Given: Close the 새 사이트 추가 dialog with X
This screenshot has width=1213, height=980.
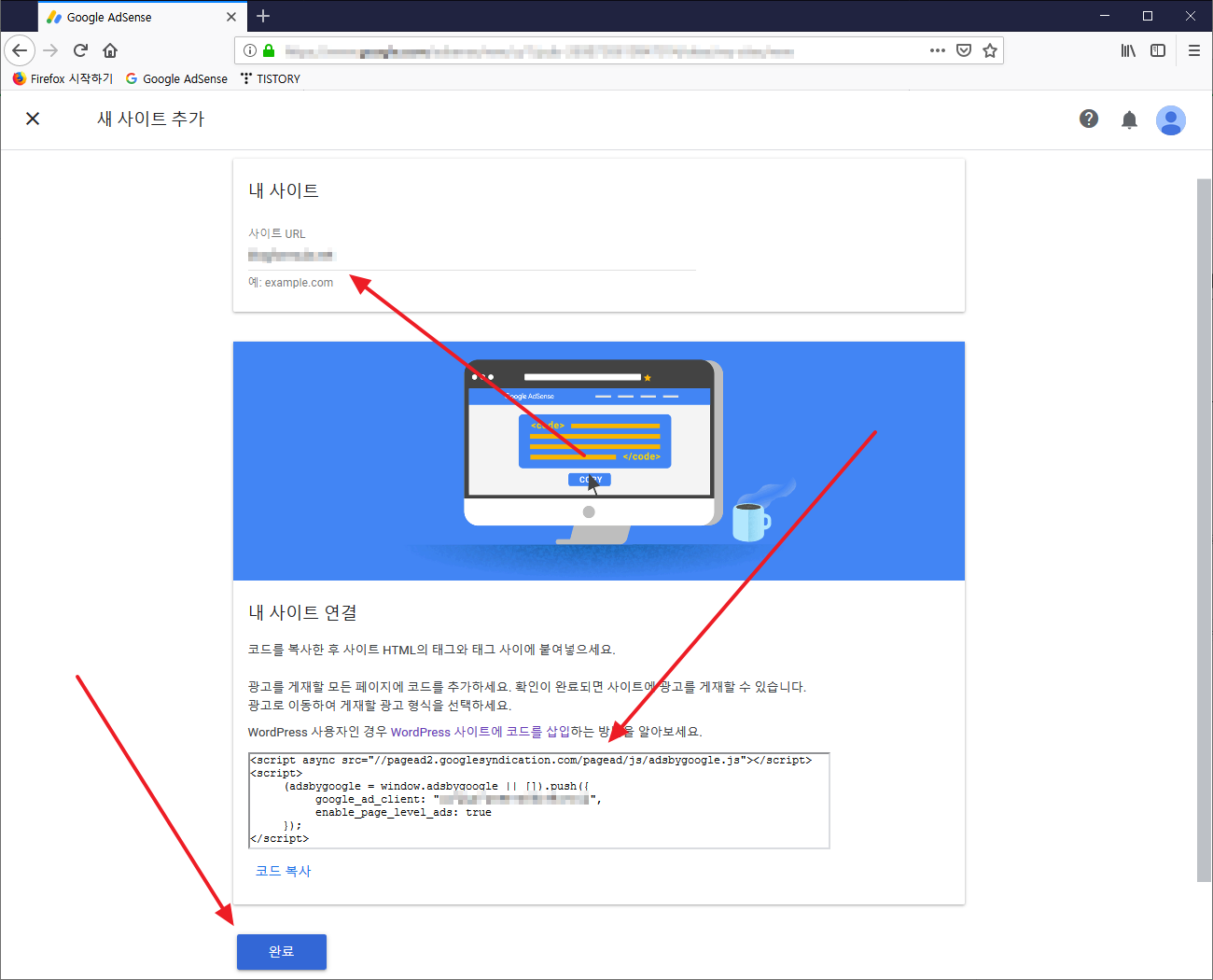Looking at the screenshot, I should pos(33,119).
